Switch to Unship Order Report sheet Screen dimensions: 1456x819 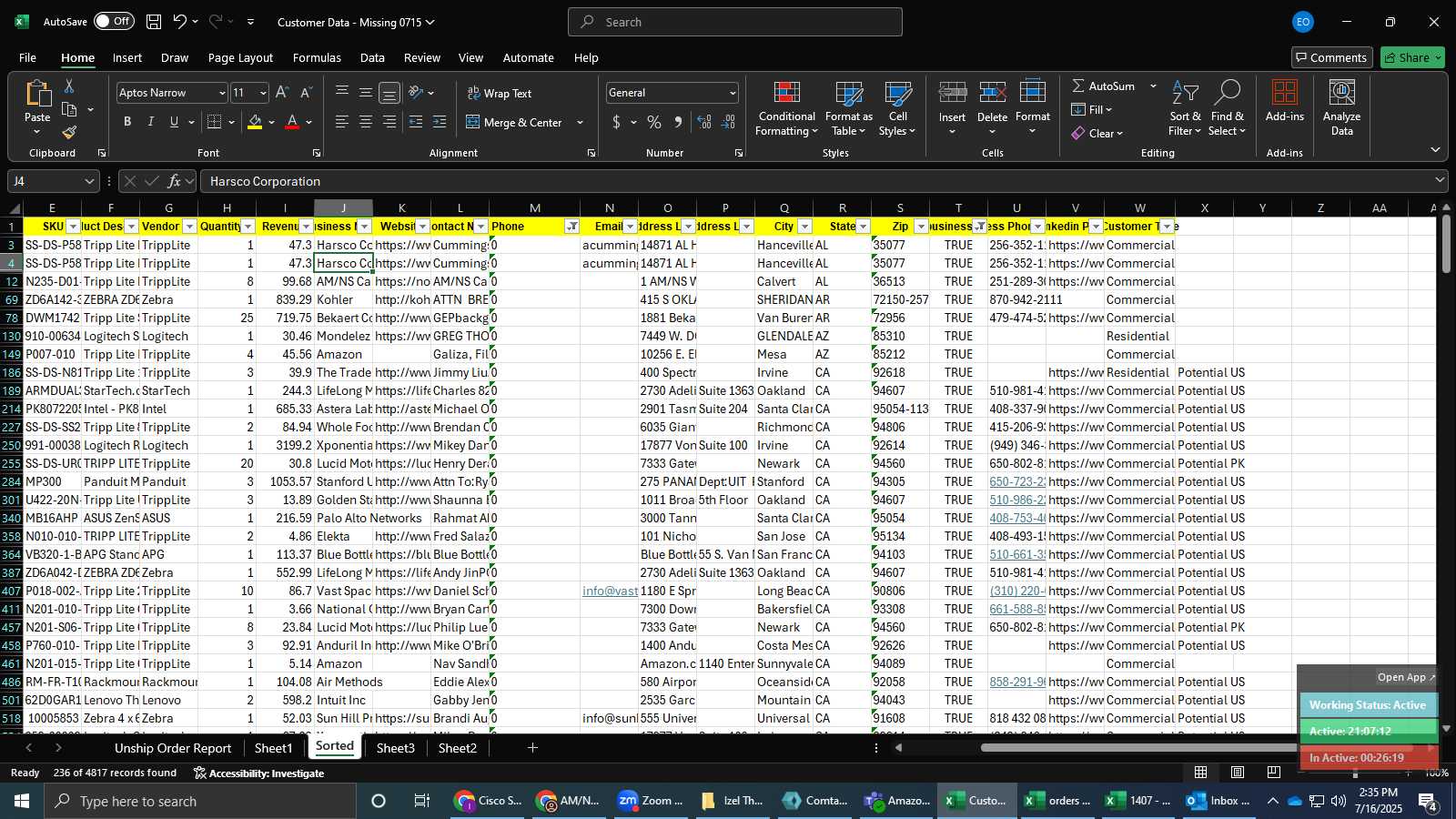click(173, 748)
